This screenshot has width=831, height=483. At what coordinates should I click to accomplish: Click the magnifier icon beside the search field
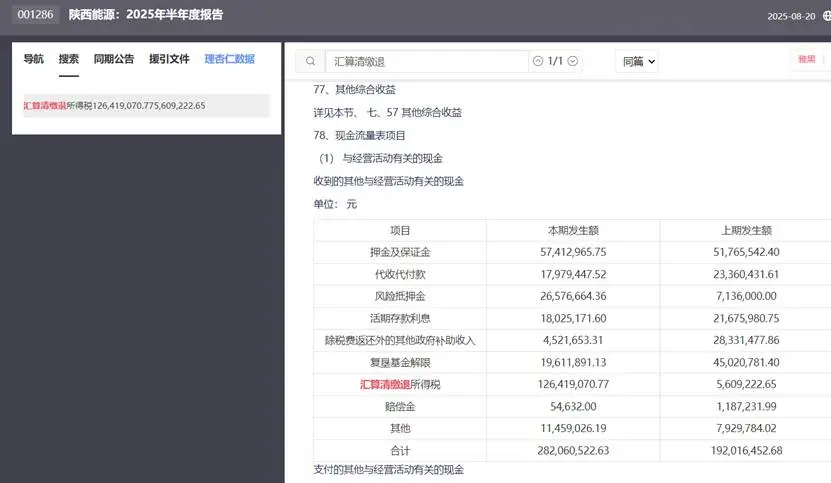tap(311, 62)
